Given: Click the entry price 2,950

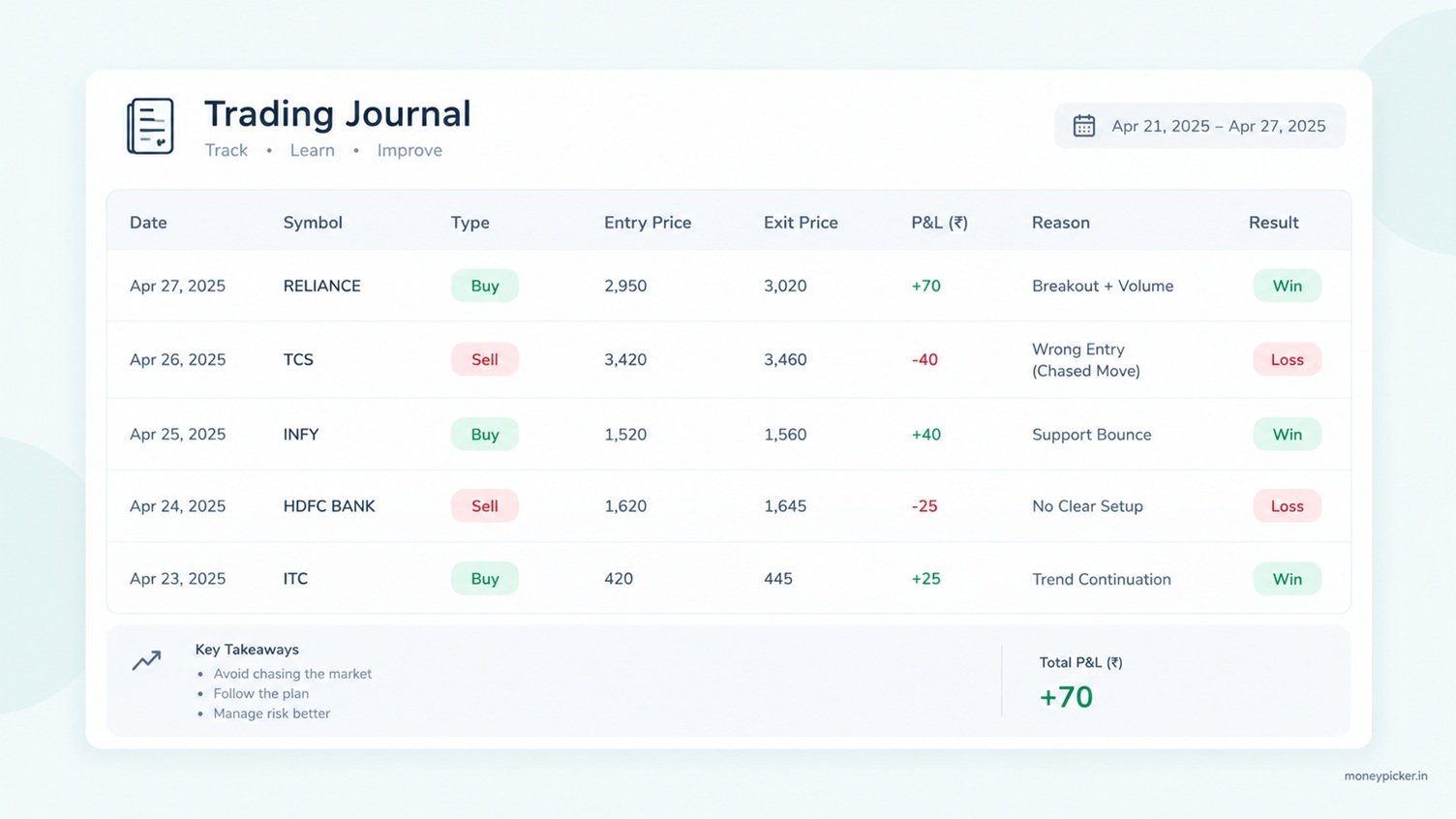Looking at the screenshot, I should pyautogui.click(x=625, y=286).
